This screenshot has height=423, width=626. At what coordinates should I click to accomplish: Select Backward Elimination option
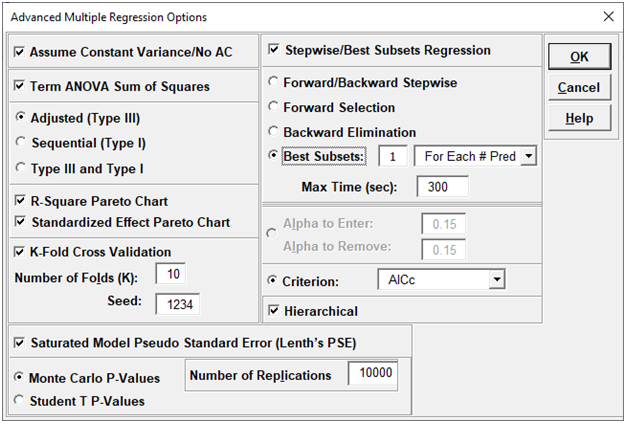pos(273,131)
